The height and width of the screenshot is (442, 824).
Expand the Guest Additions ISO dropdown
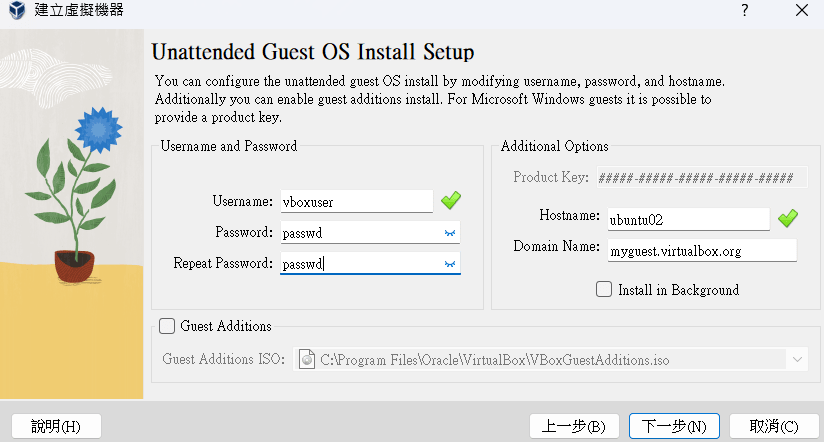[x=797, y=359]
